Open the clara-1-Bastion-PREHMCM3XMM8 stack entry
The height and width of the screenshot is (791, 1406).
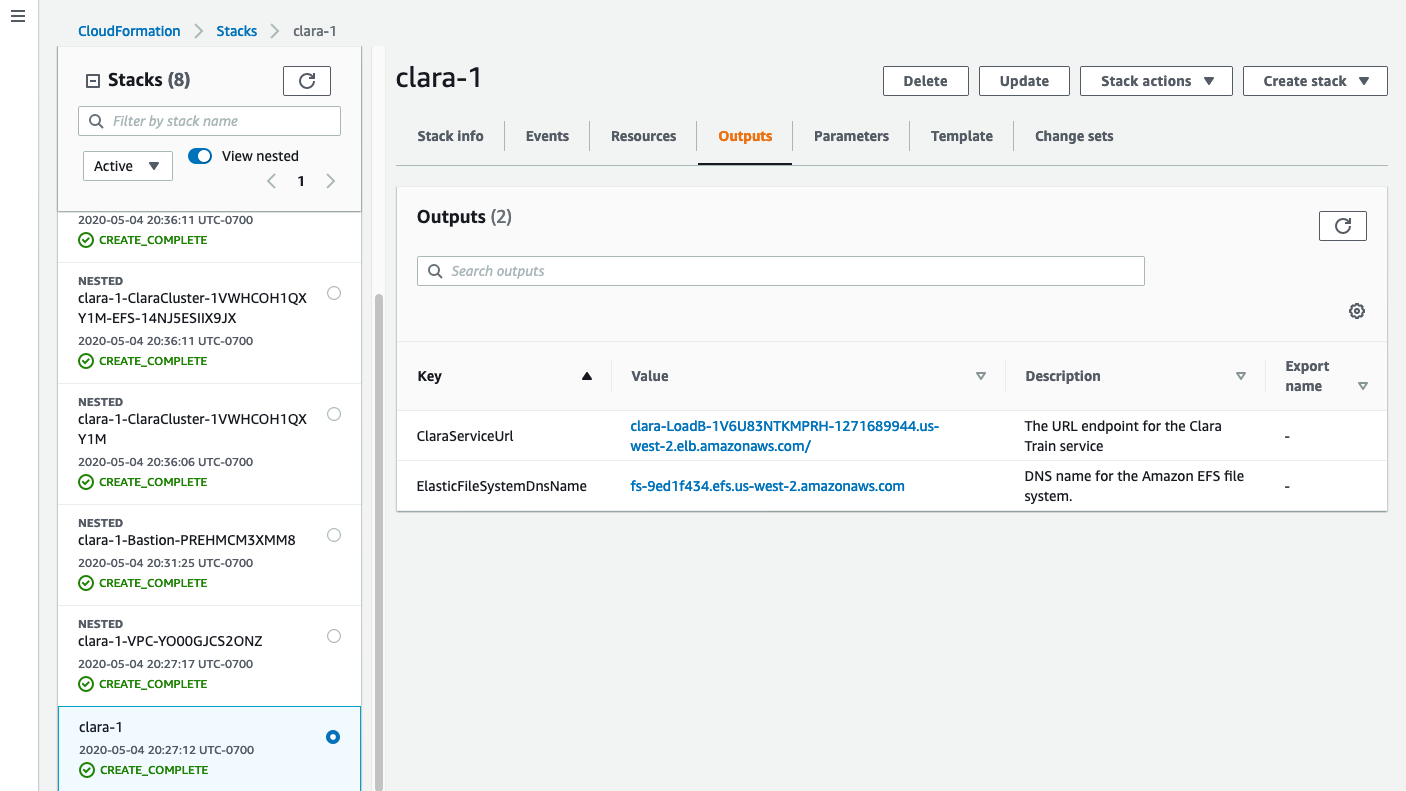click(x=187, y=540)
